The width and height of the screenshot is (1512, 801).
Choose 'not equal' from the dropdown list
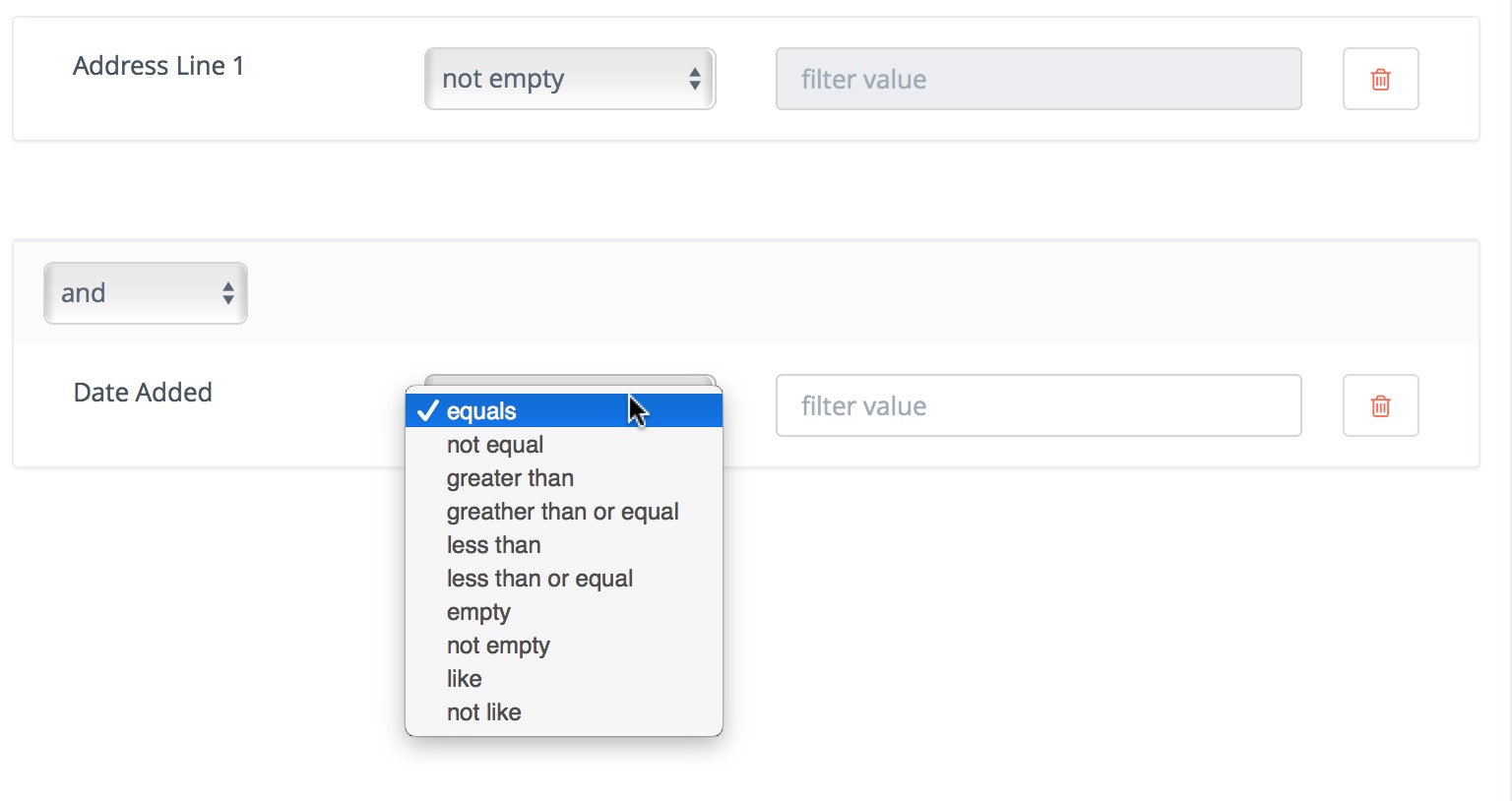[495, 445]
